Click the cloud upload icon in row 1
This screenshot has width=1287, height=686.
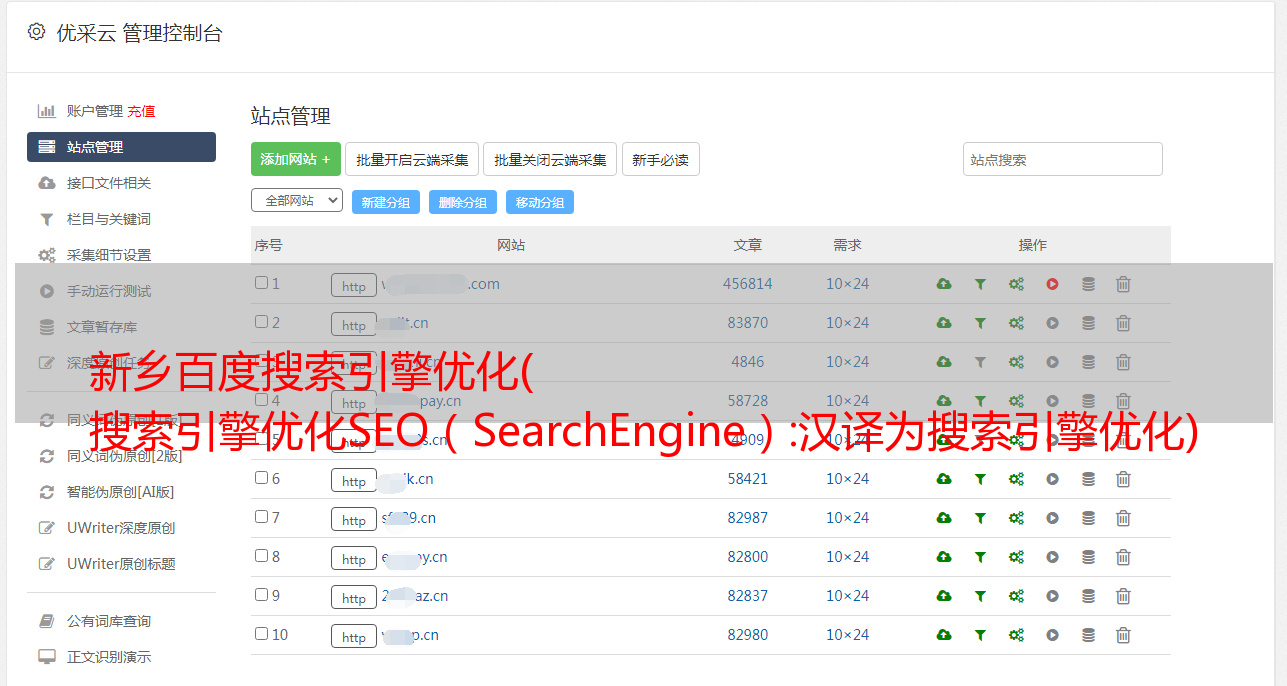point(943,284)
